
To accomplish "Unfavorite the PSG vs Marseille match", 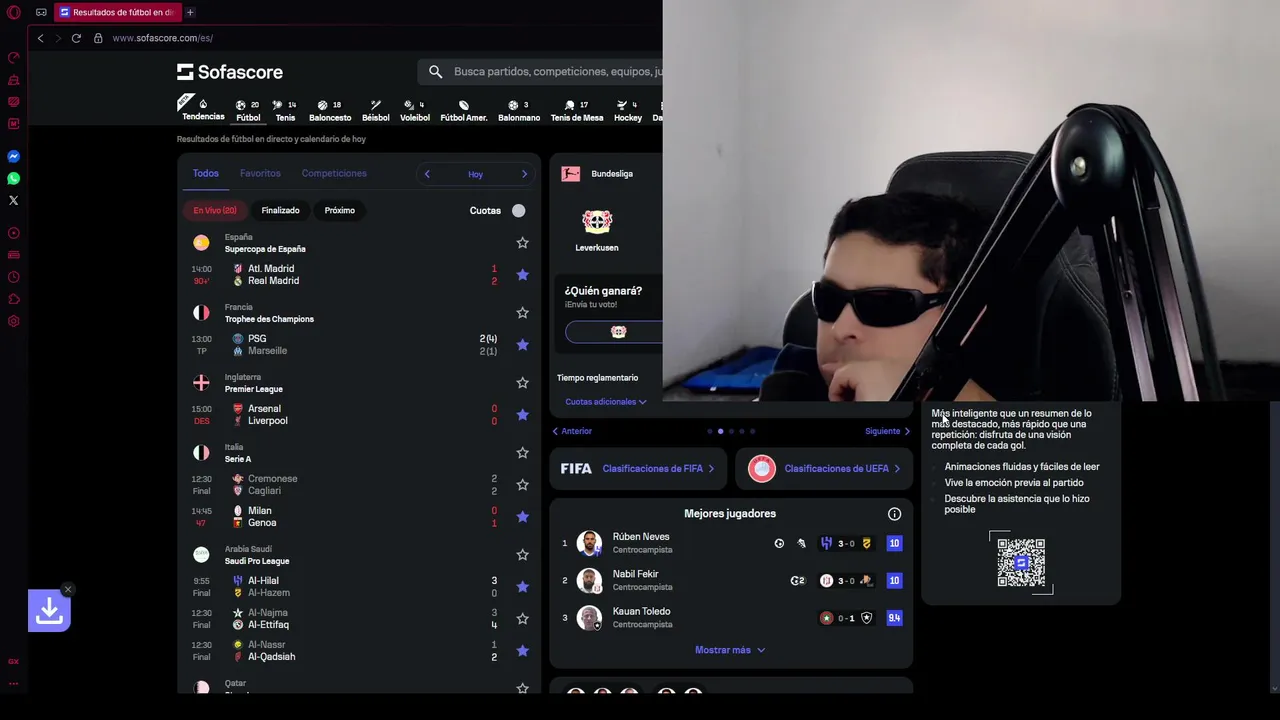I will coord(522,345).
